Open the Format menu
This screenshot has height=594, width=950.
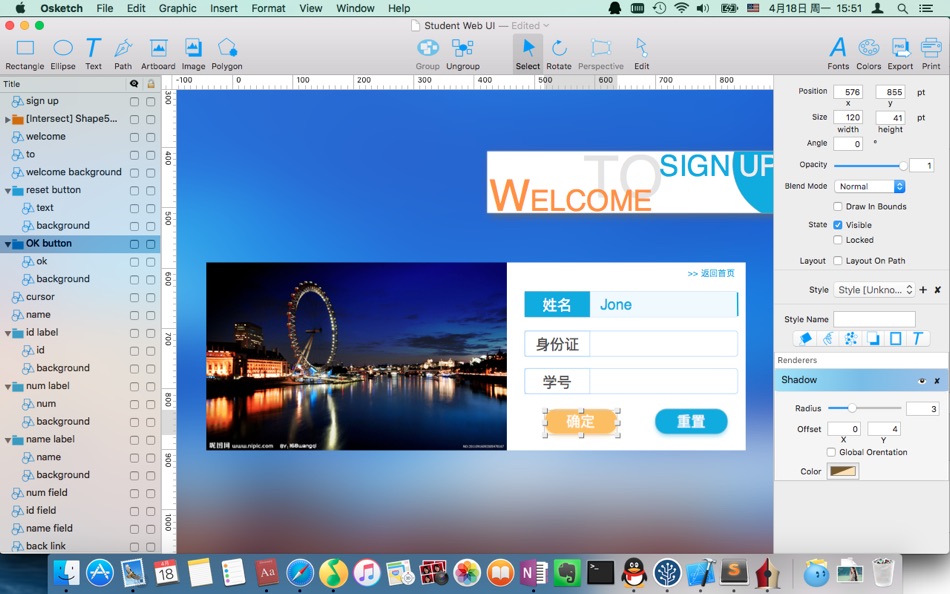[268, 8]
